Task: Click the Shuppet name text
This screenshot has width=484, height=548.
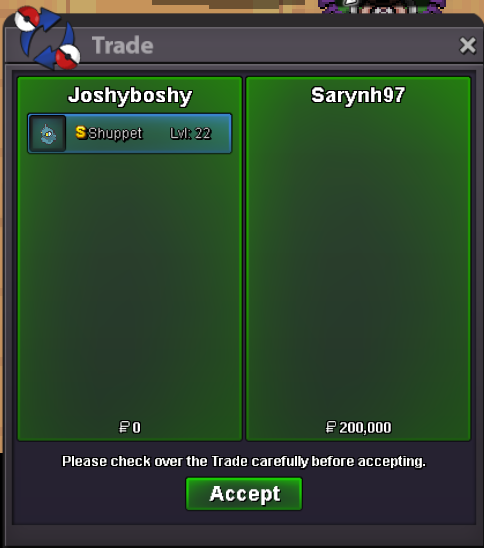Action: click(115, 134)
